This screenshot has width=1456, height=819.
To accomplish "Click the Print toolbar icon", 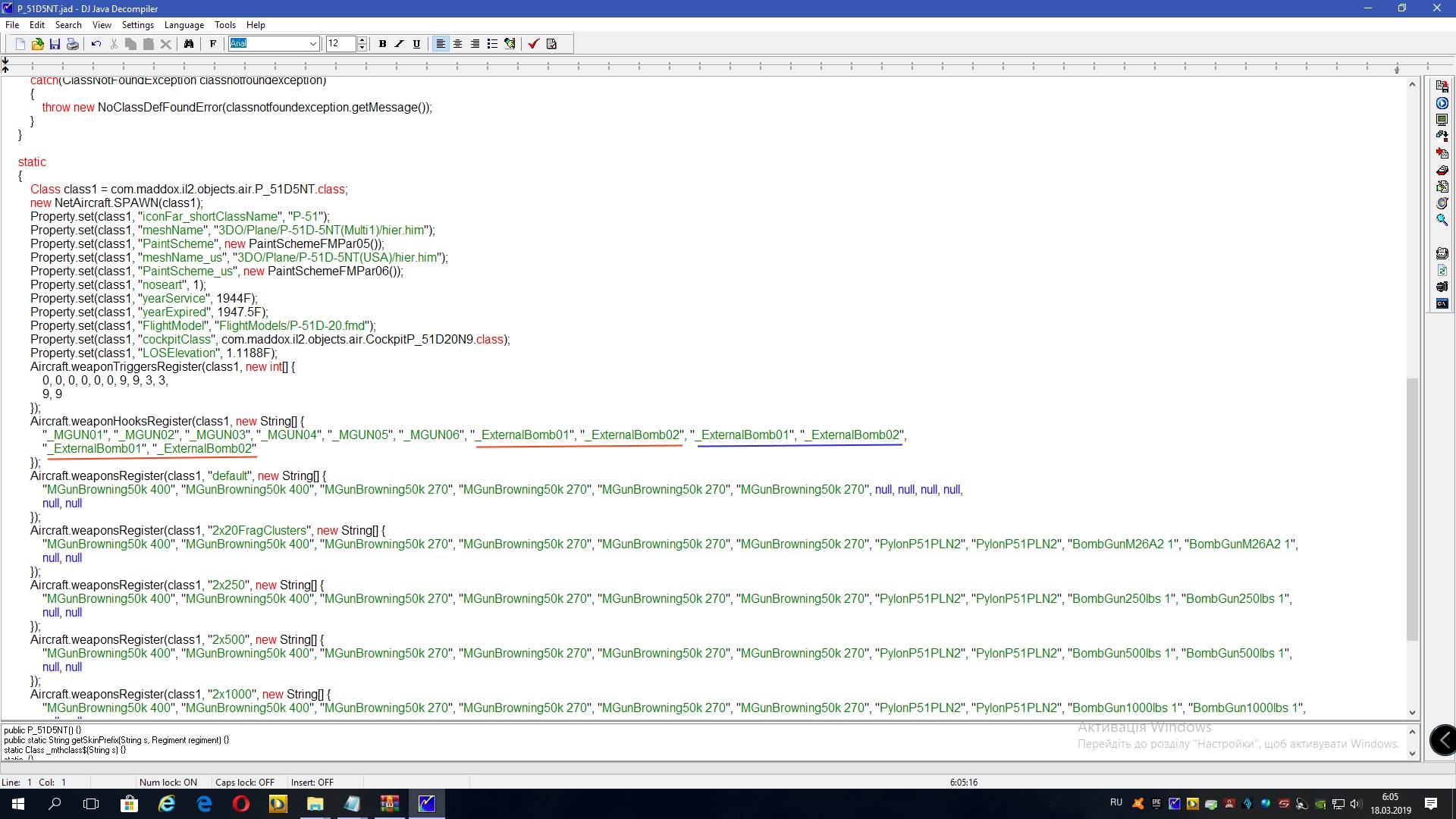I will point(72,44).
